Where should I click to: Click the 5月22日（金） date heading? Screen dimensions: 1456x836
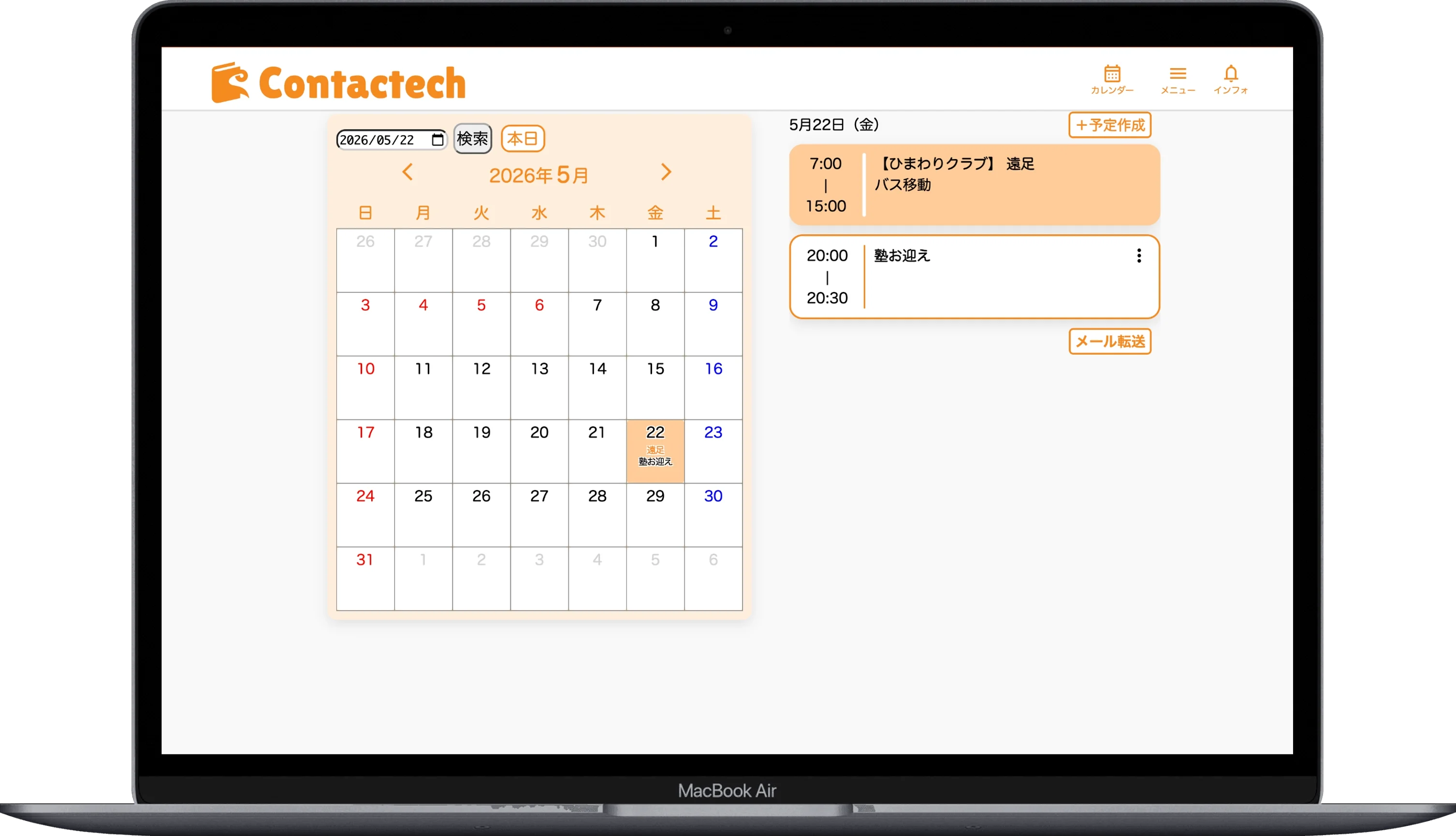834,125
